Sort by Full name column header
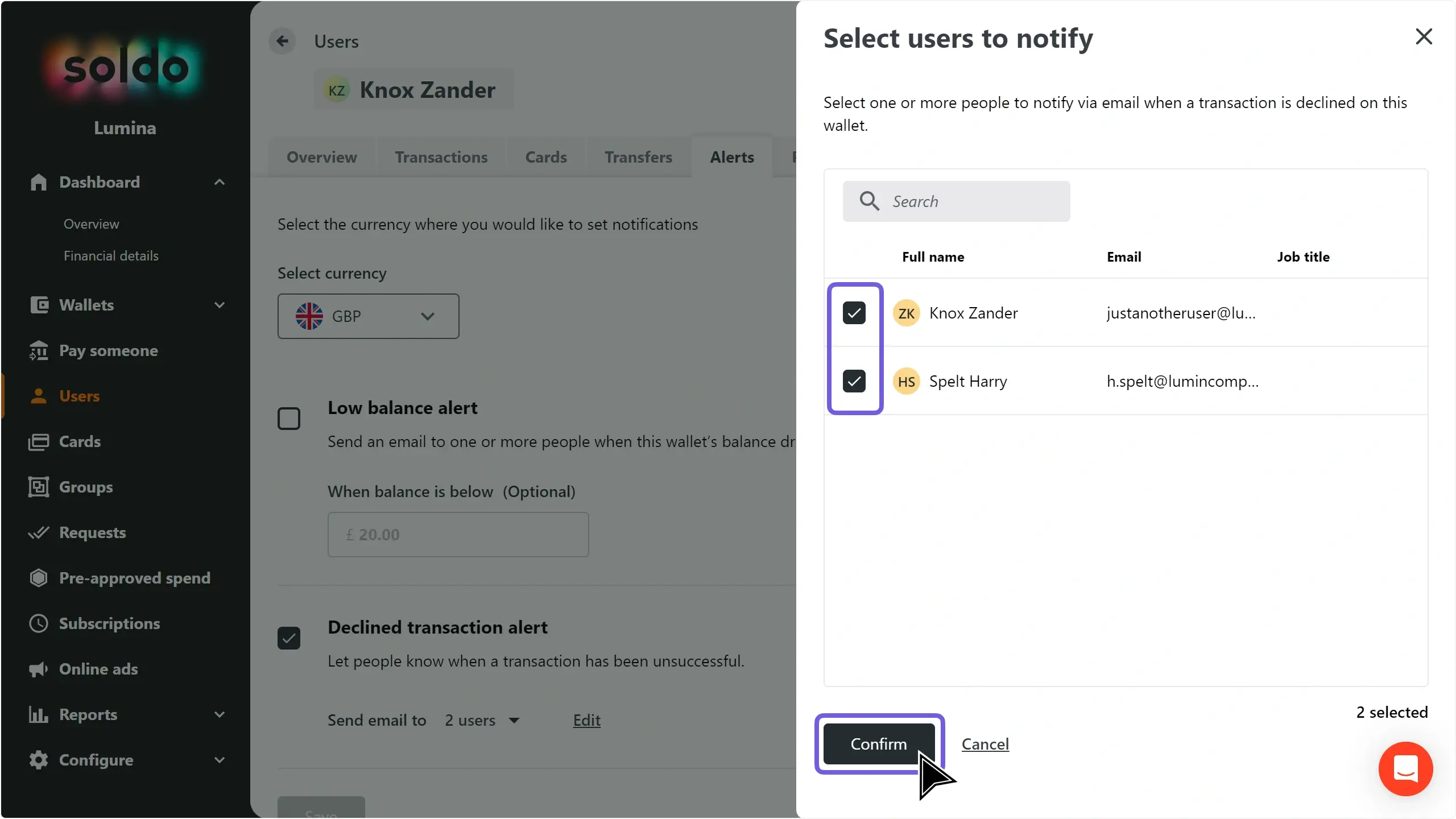1456x819 pixels. [x=933, y=257]
